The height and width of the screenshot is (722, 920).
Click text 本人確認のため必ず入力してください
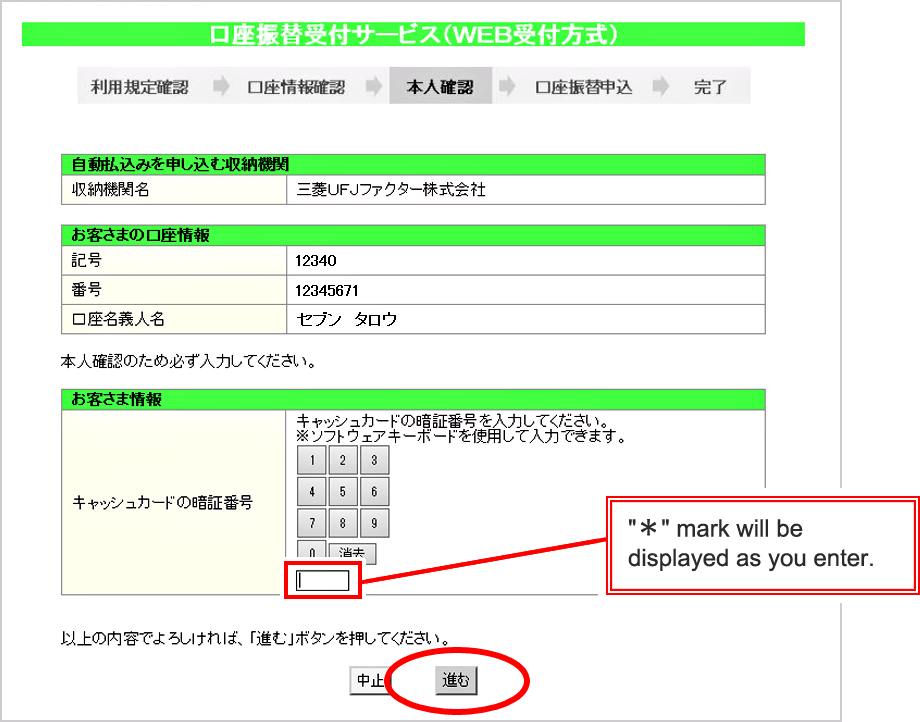(188, 361)
